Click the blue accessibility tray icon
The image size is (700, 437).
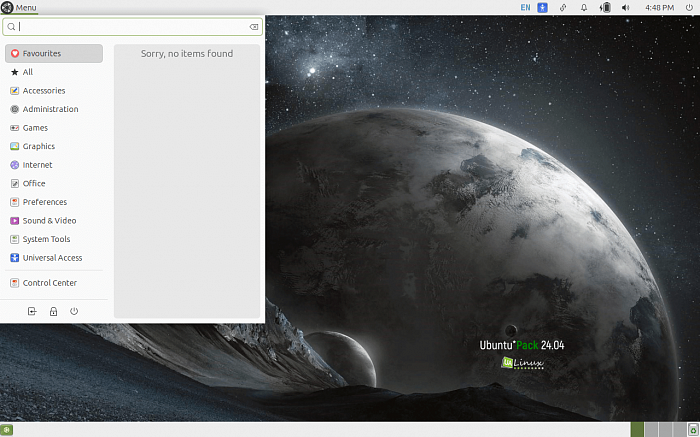pyautogui.click(x=542, y=8)
